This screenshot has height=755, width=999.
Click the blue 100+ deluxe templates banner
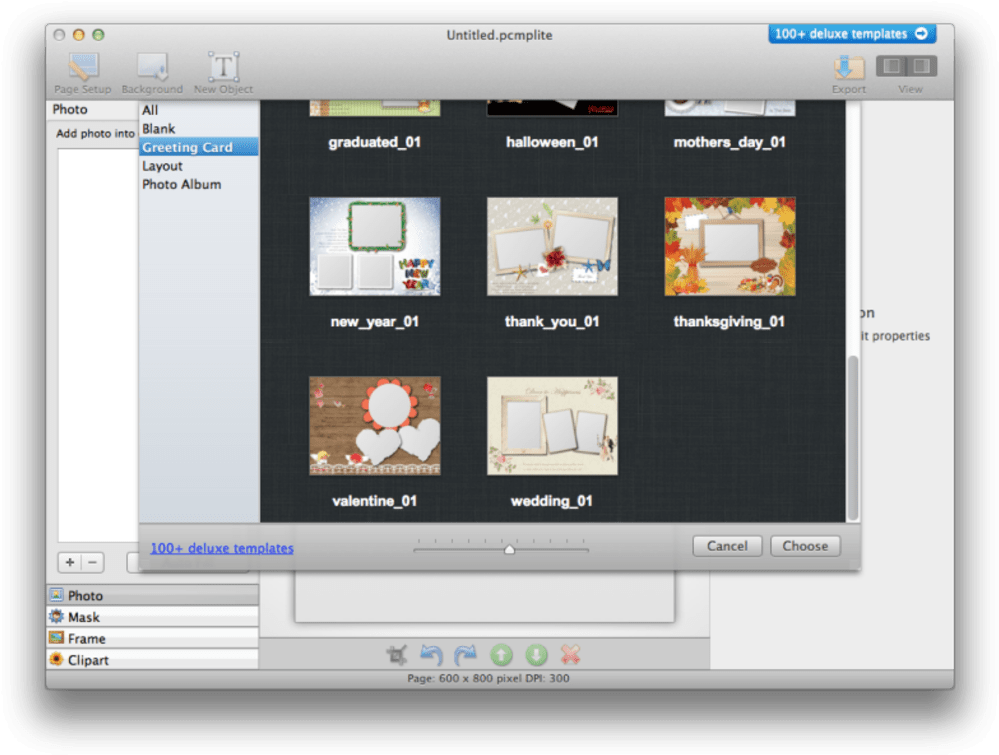[852, 34]
